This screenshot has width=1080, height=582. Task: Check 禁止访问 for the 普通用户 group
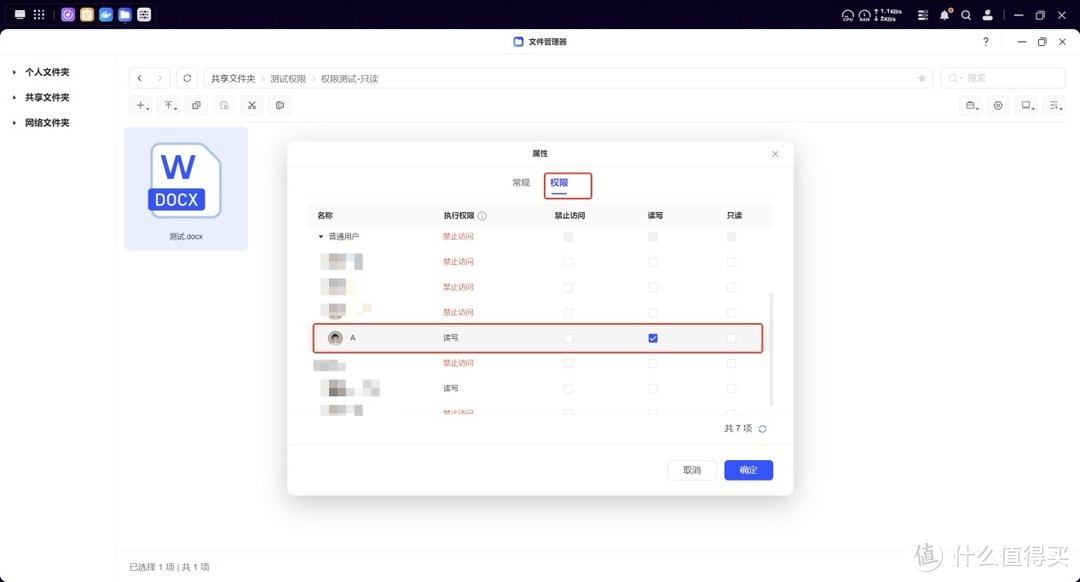[568, 236]
